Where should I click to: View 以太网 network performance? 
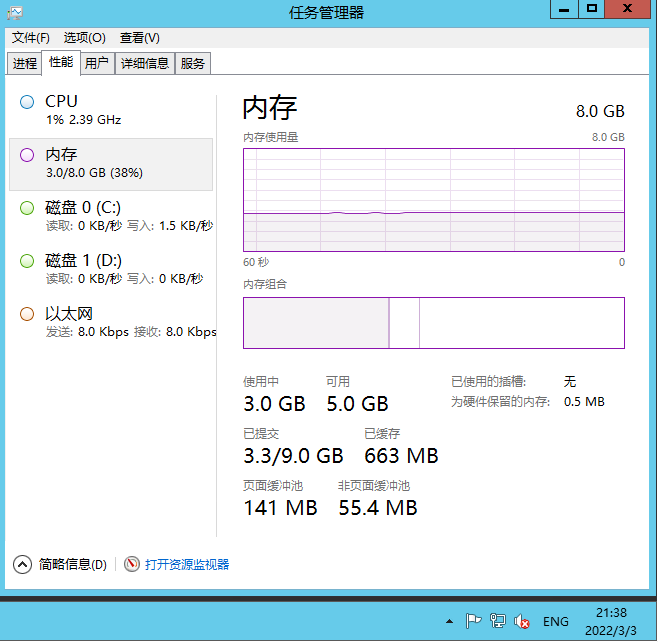(x=111, y=323)
